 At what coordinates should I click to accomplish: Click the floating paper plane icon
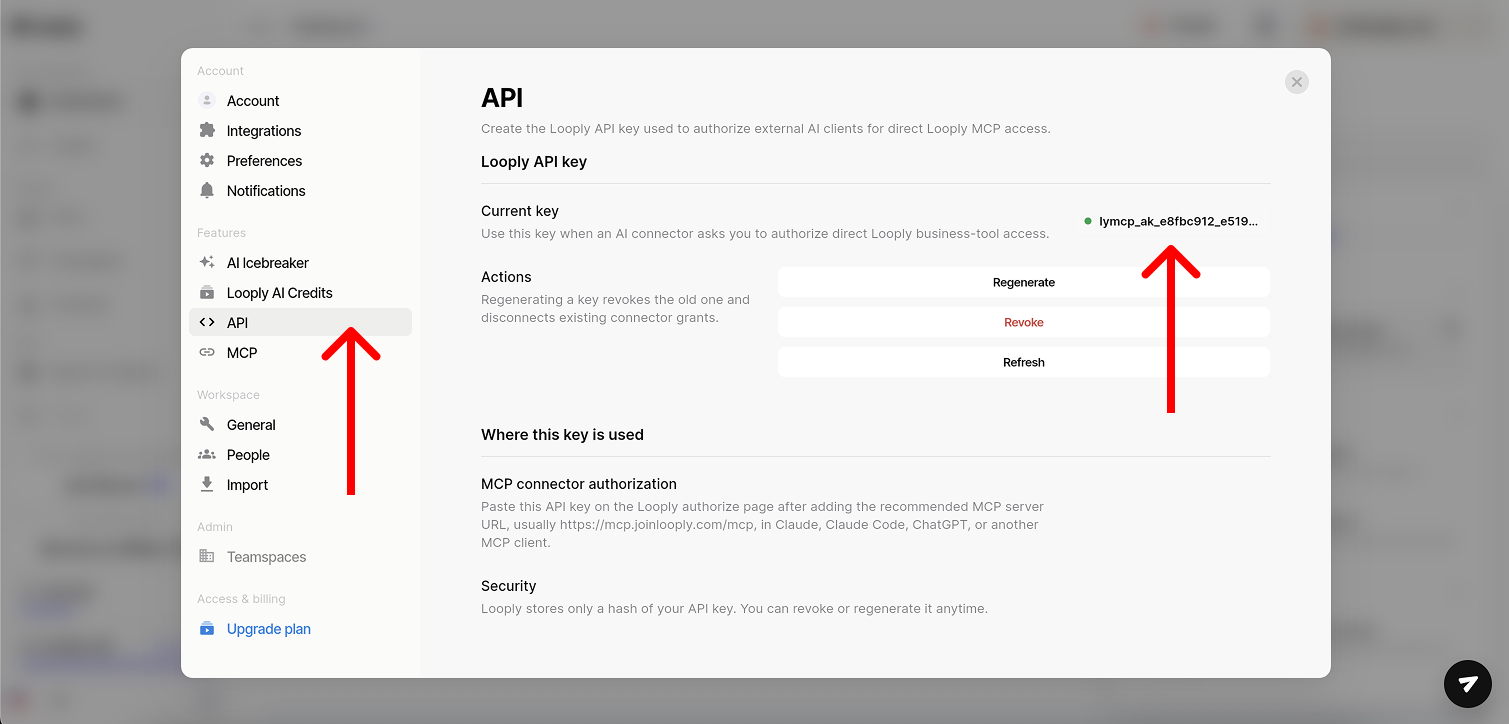(1468, 684)
